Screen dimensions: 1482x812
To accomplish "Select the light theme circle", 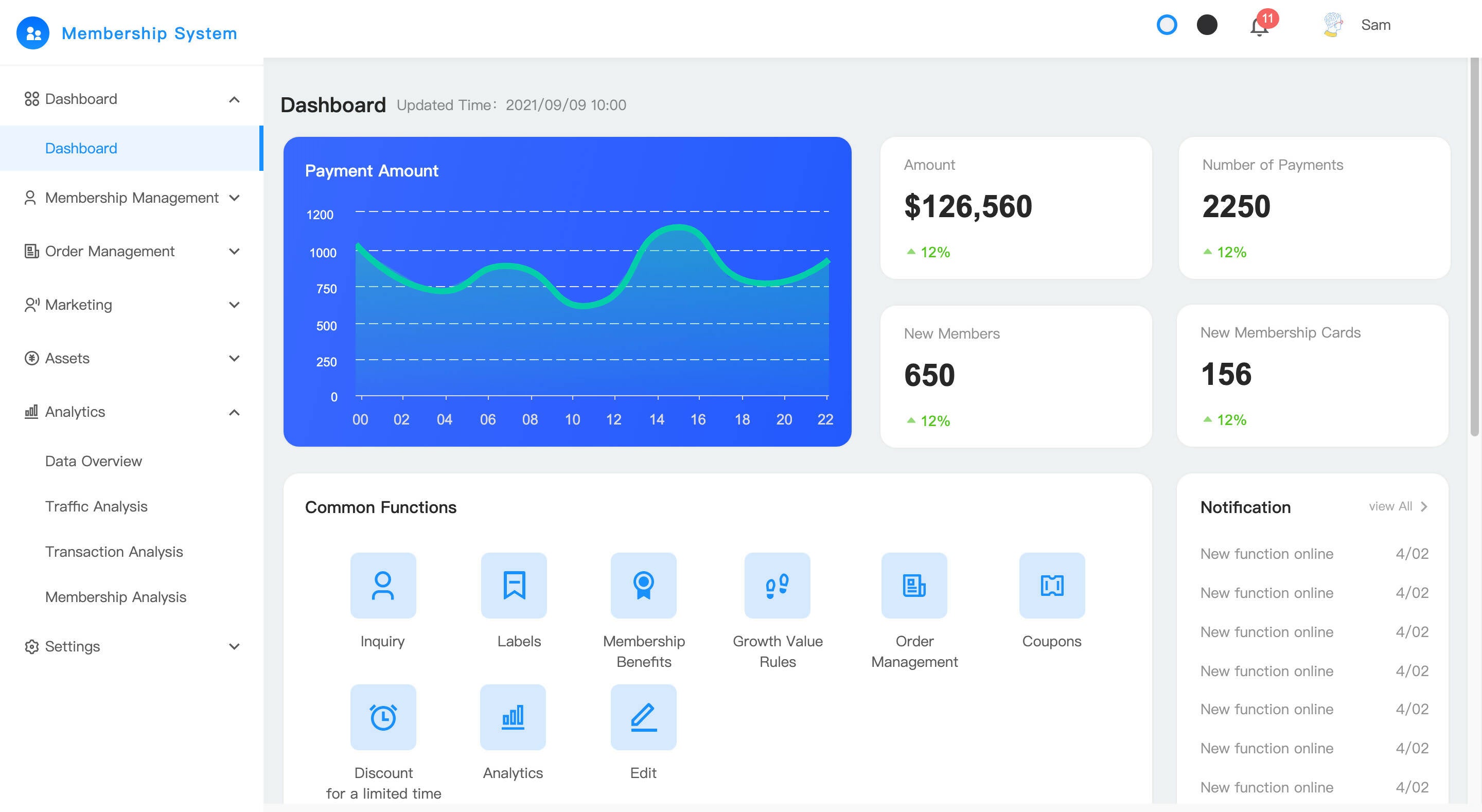I will point(1166,25).
